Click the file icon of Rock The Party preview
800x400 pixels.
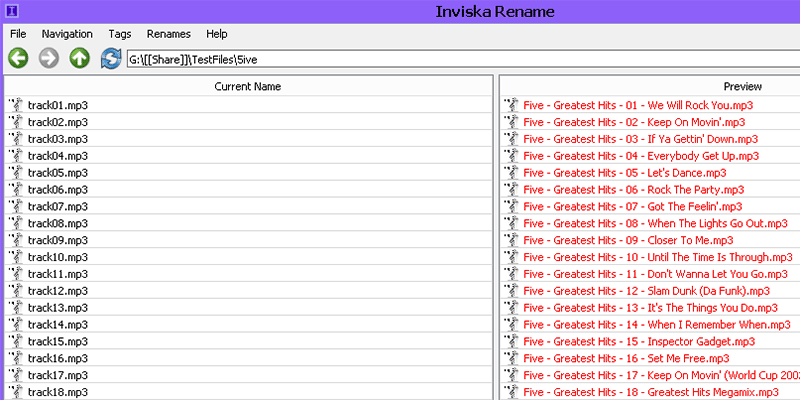(512, 189)
